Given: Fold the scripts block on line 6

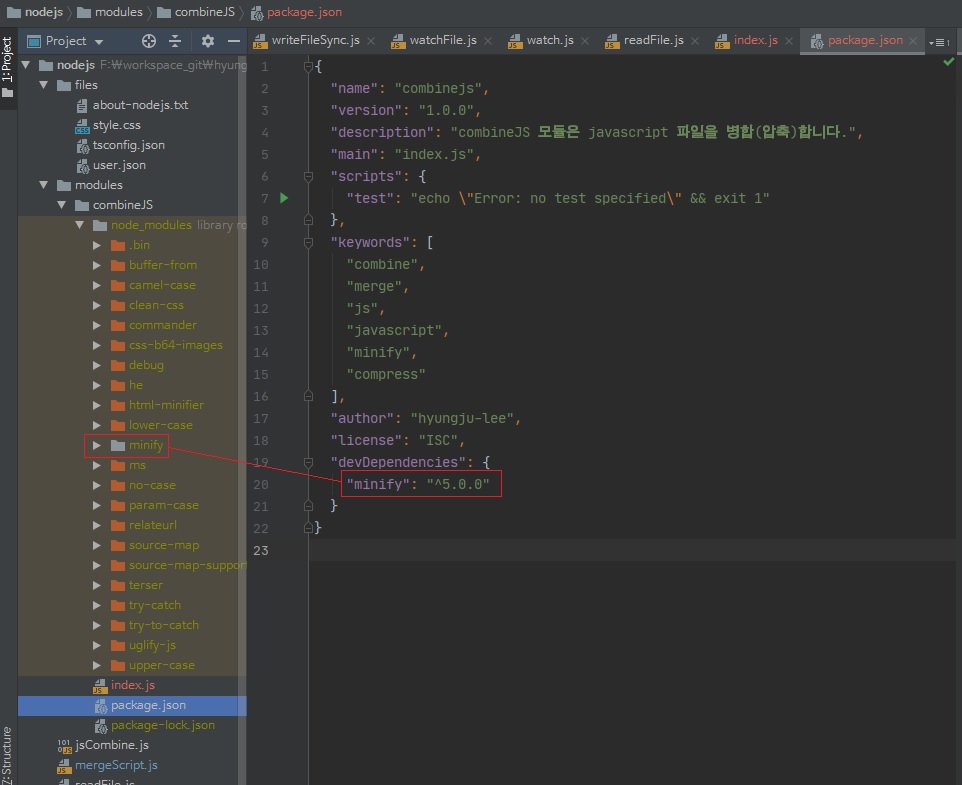Looking at the screenshot, I should click(309, 176).
